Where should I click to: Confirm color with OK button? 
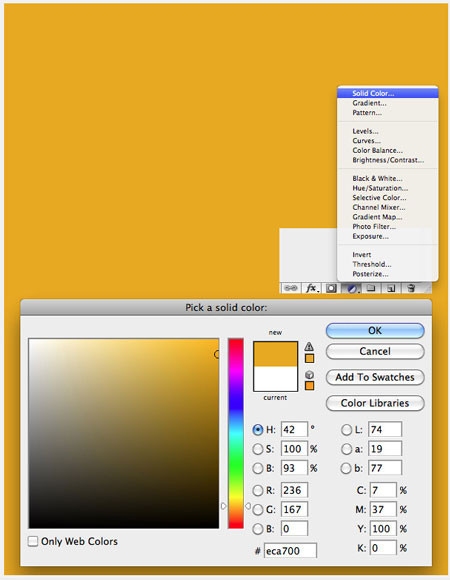click(375, 331)
